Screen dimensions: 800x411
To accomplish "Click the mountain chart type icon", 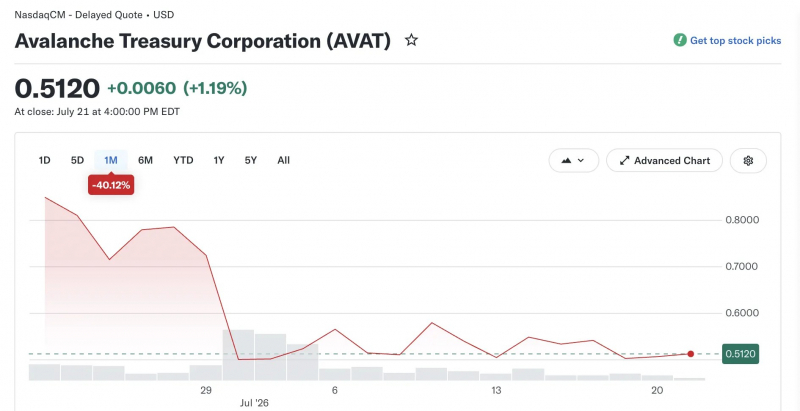I will pyautogui.click(x=566, y=161).
